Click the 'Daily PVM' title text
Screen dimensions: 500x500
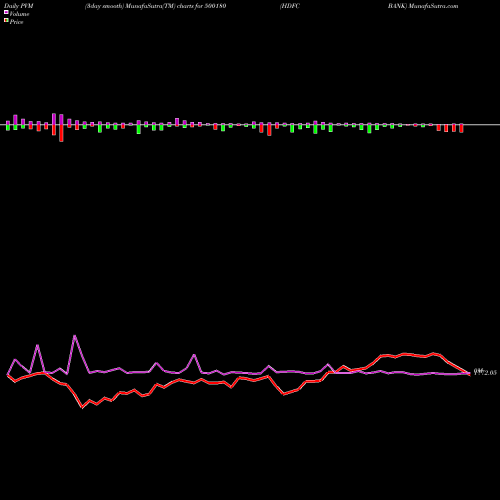click(19, 6)
